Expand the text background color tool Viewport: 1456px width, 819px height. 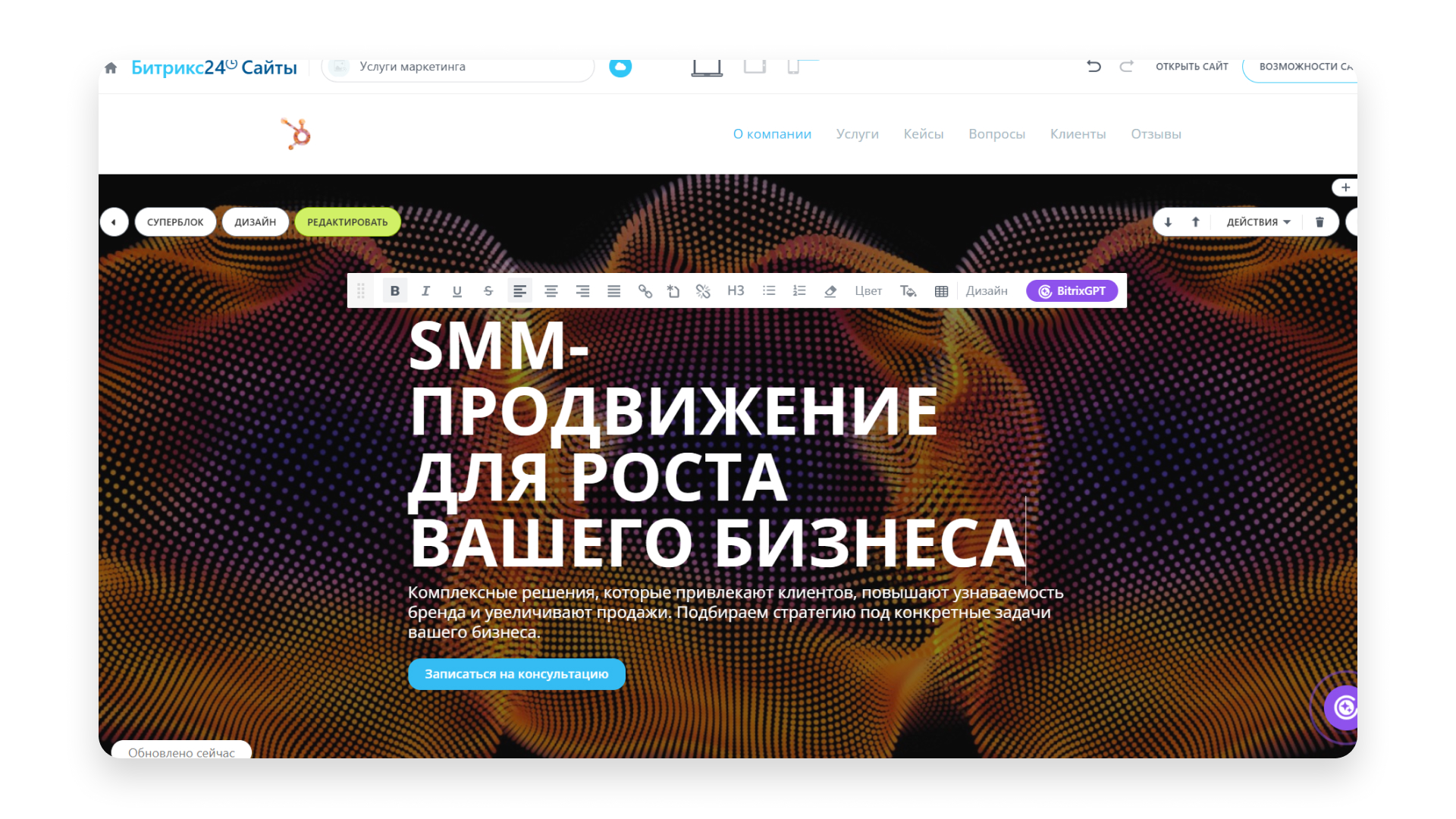[908, 291]
